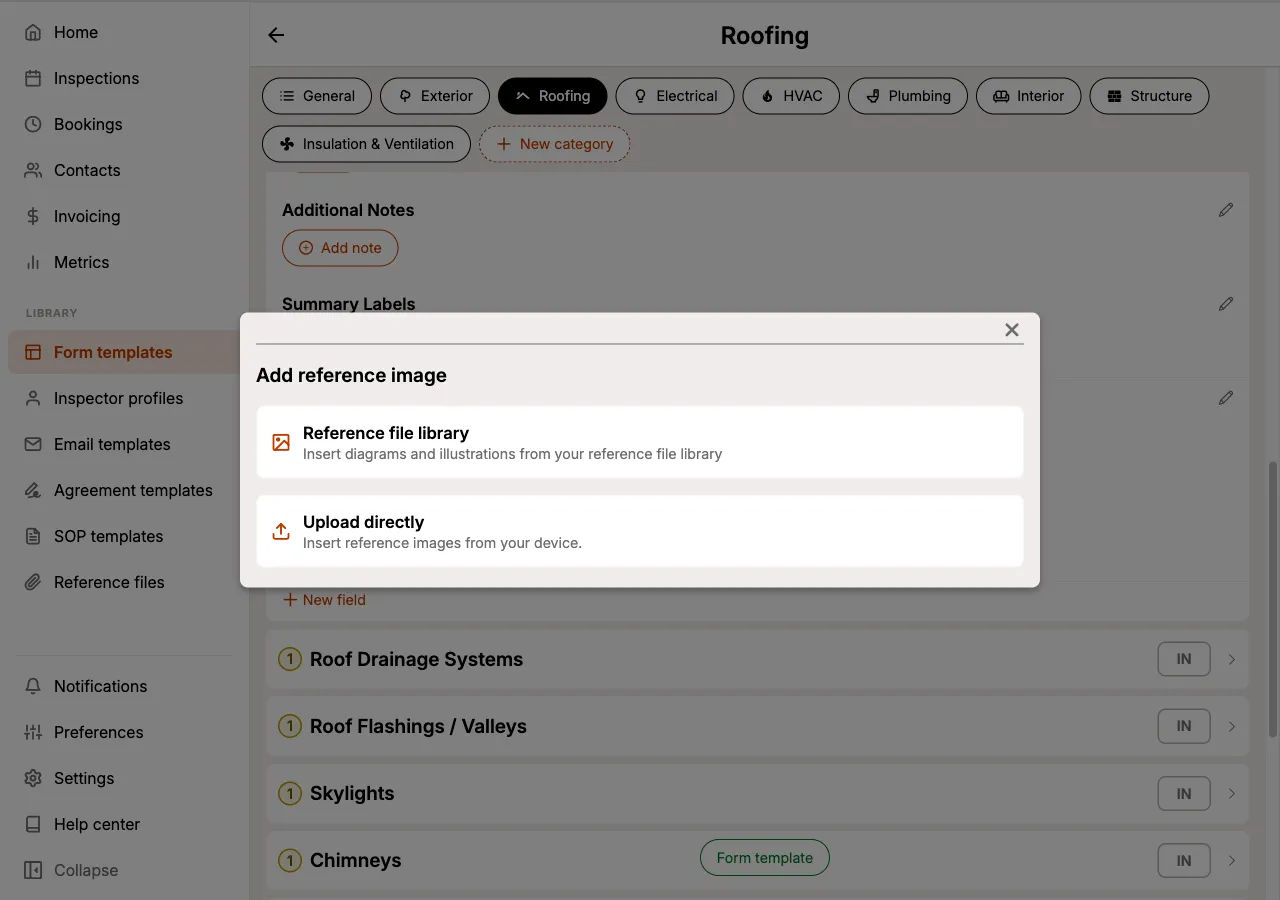Add a New category
Image resolution: width=1280 pixels, height=900 pixels.
pyautogui.click(x=554, y=144)
